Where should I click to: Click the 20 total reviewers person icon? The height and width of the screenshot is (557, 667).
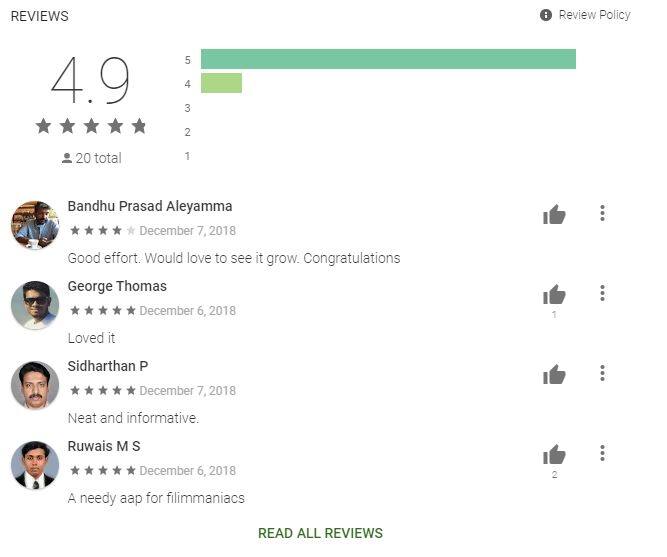(66, 158)
